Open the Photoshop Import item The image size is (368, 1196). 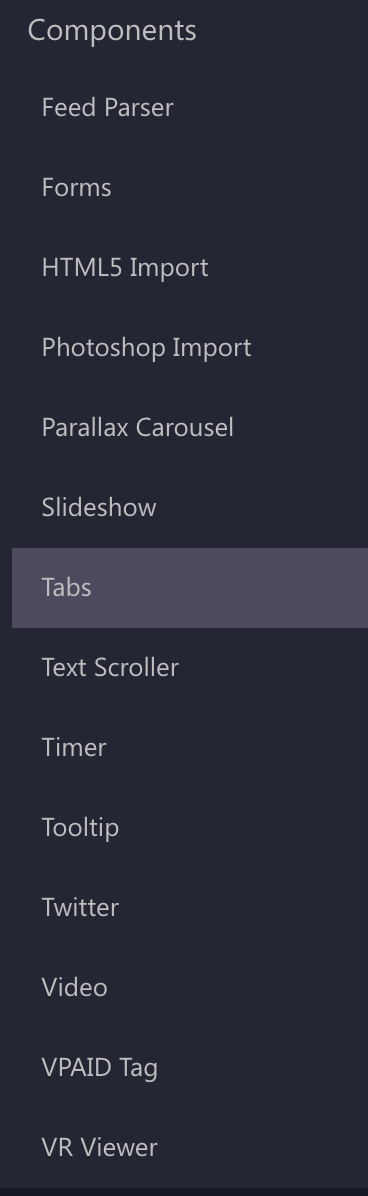pyautogui.click(x=189, y=348)
